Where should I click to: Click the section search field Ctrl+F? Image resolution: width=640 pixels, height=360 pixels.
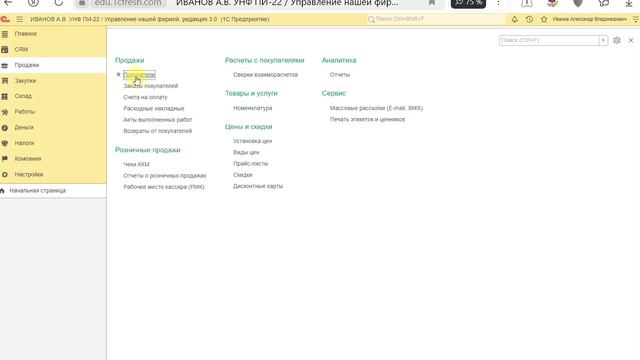[549, 40]
